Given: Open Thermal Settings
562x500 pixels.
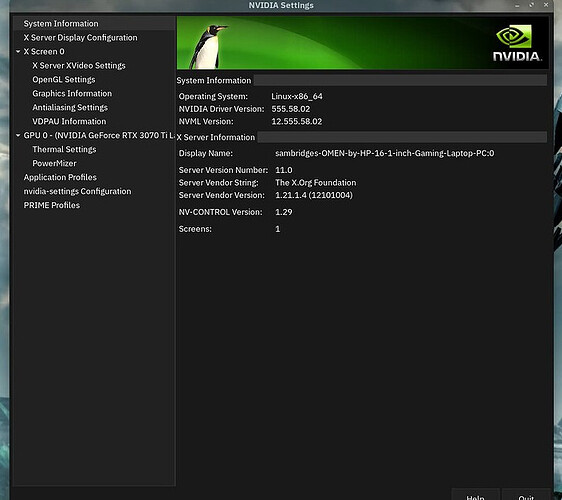Looking at the screenshot, I should [x=64, y=149].
